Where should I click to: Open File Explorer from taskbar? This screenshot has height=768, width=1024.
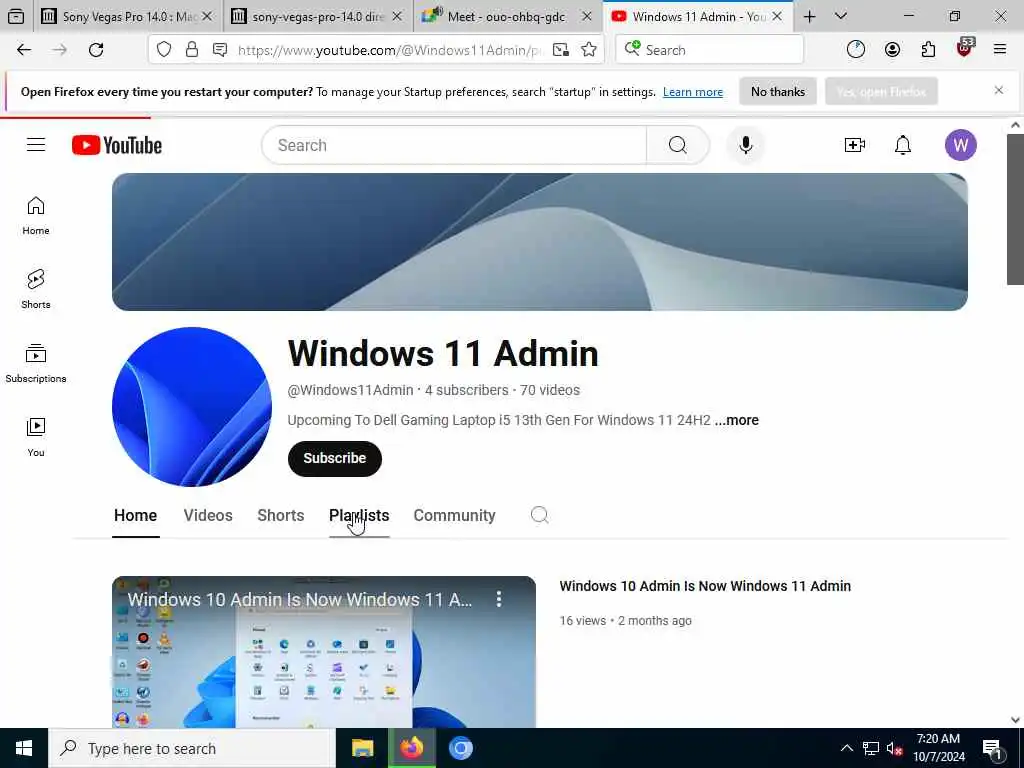362,748
